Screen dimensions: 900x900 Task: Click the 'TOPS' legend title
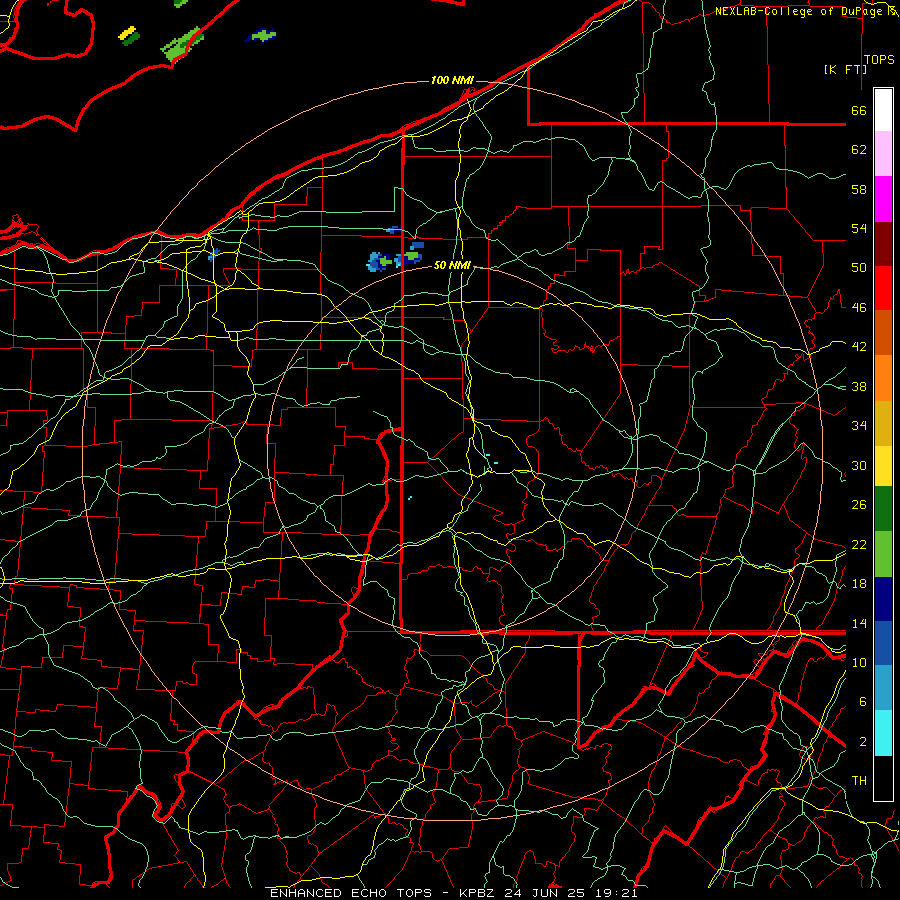point(879,60)
